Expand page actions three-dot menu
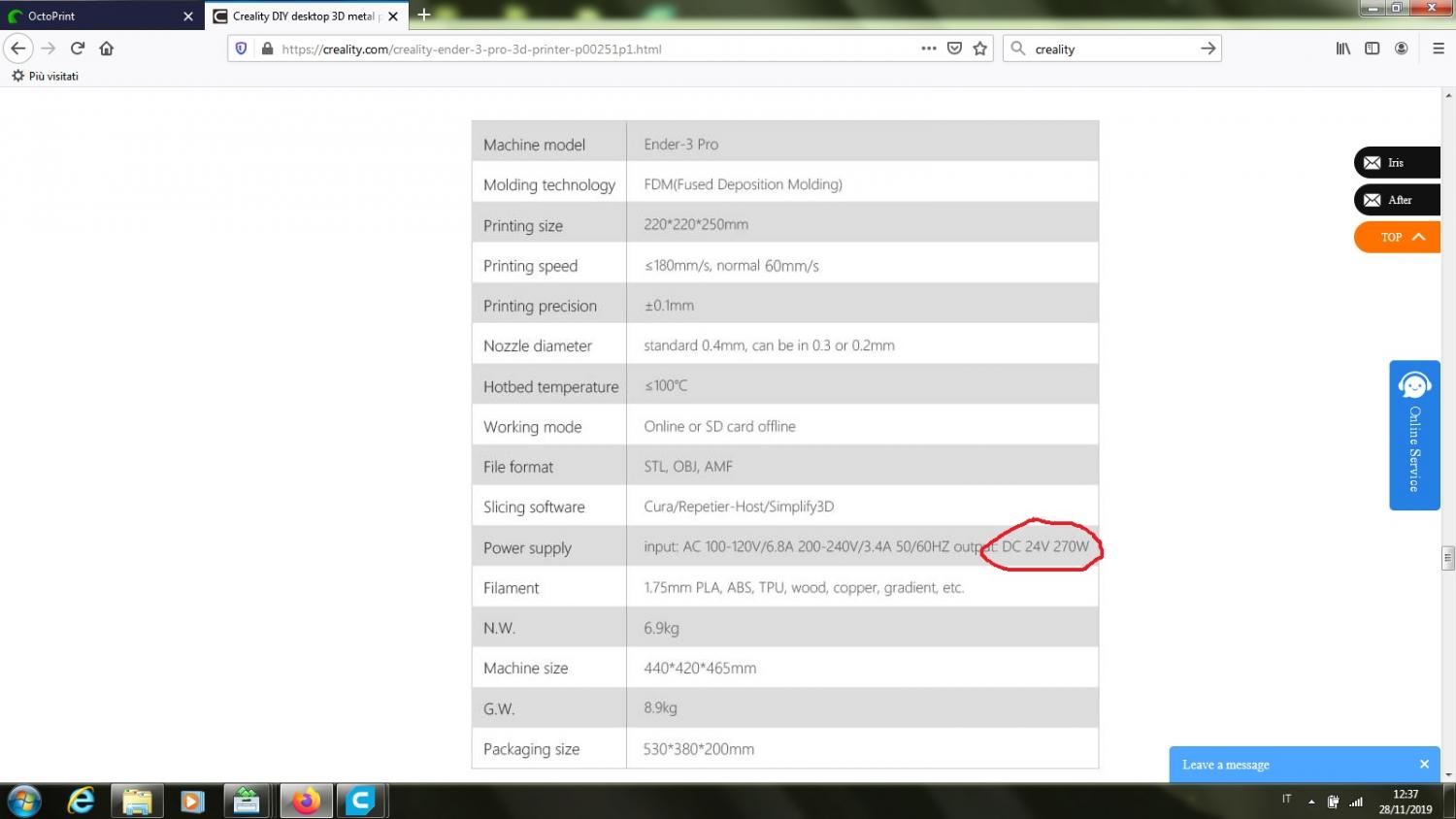This screenshot has width=1456, height=819. click(929, 49)
